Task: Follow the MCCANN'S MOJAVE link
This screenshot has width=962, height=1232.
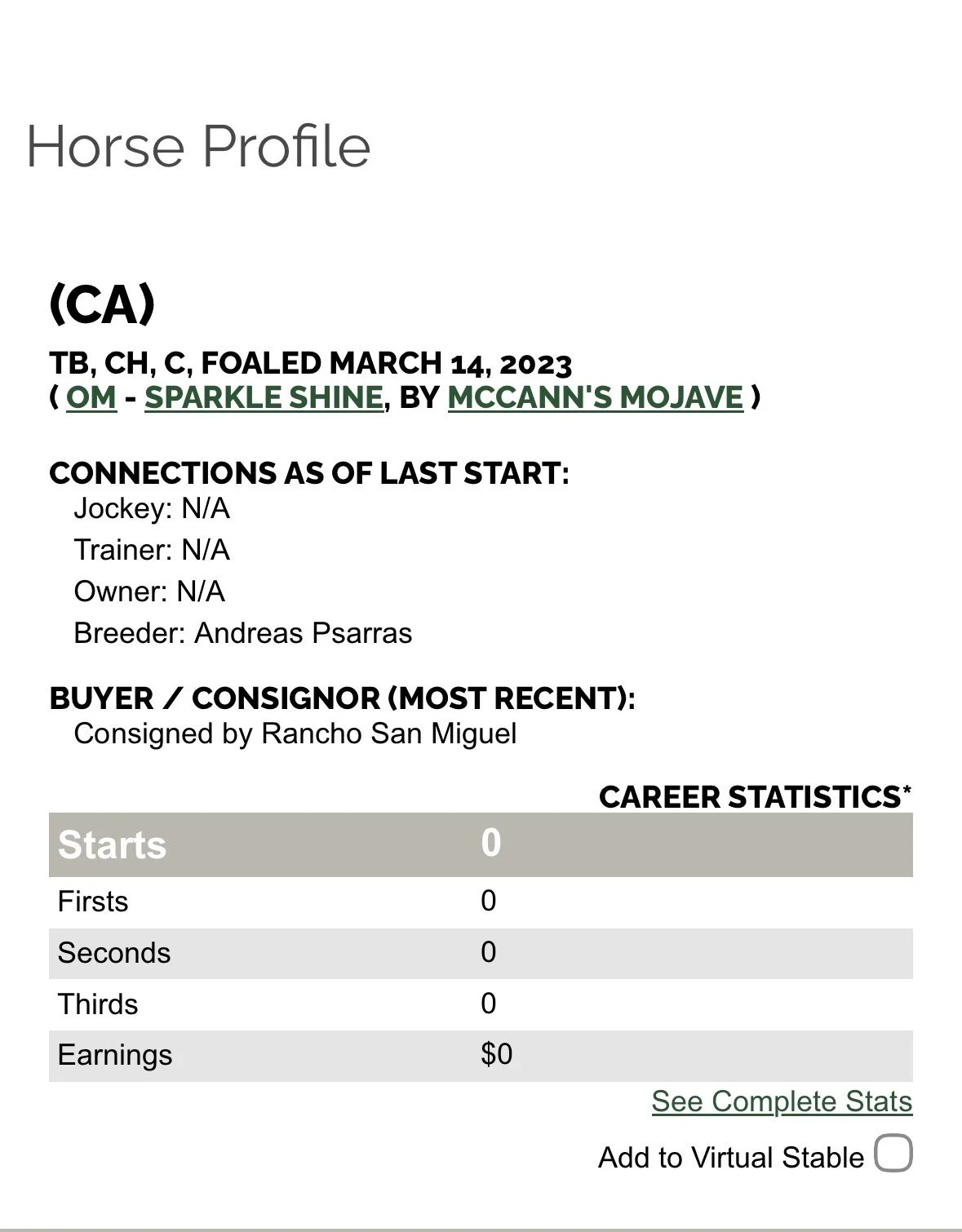Action: 596,397
